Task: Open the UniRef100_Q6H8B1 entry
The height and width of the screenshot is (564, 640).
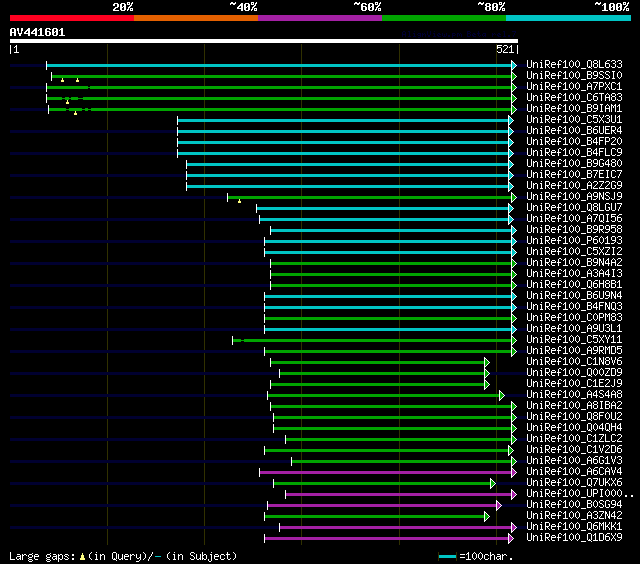Action: coord(574,285)
